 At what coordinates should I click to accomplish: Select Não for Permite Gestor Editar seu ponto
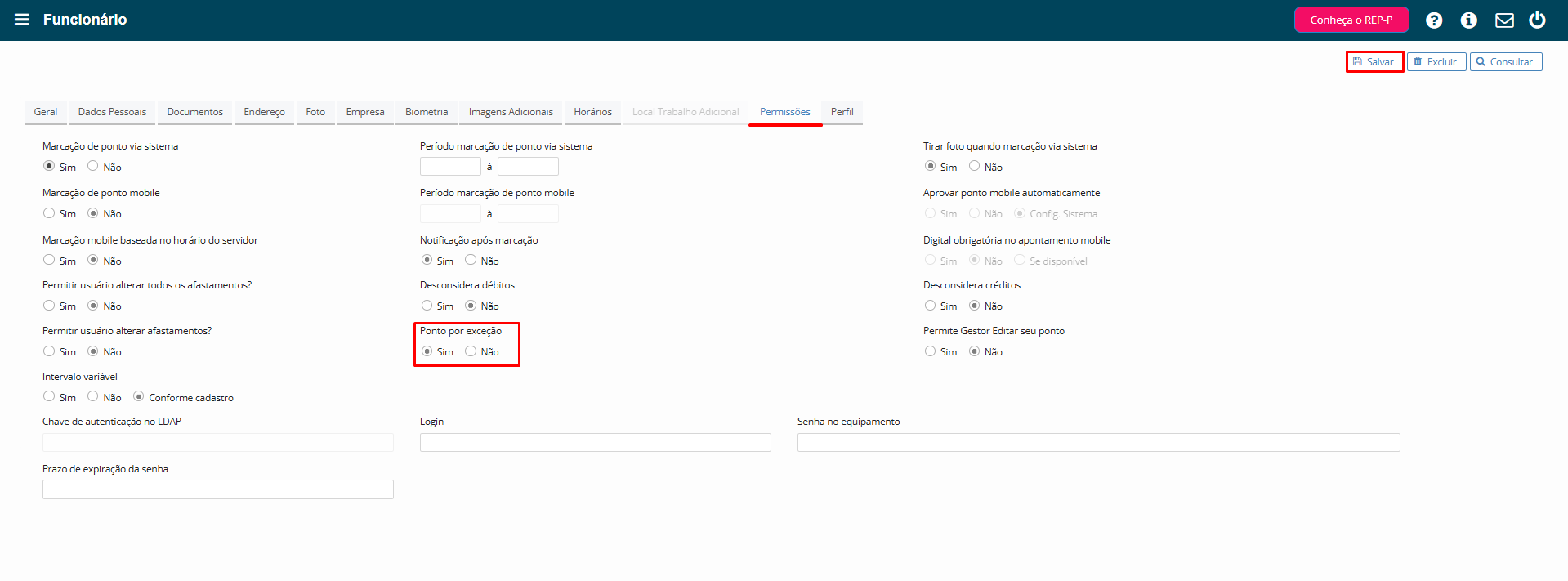[974, 351]
